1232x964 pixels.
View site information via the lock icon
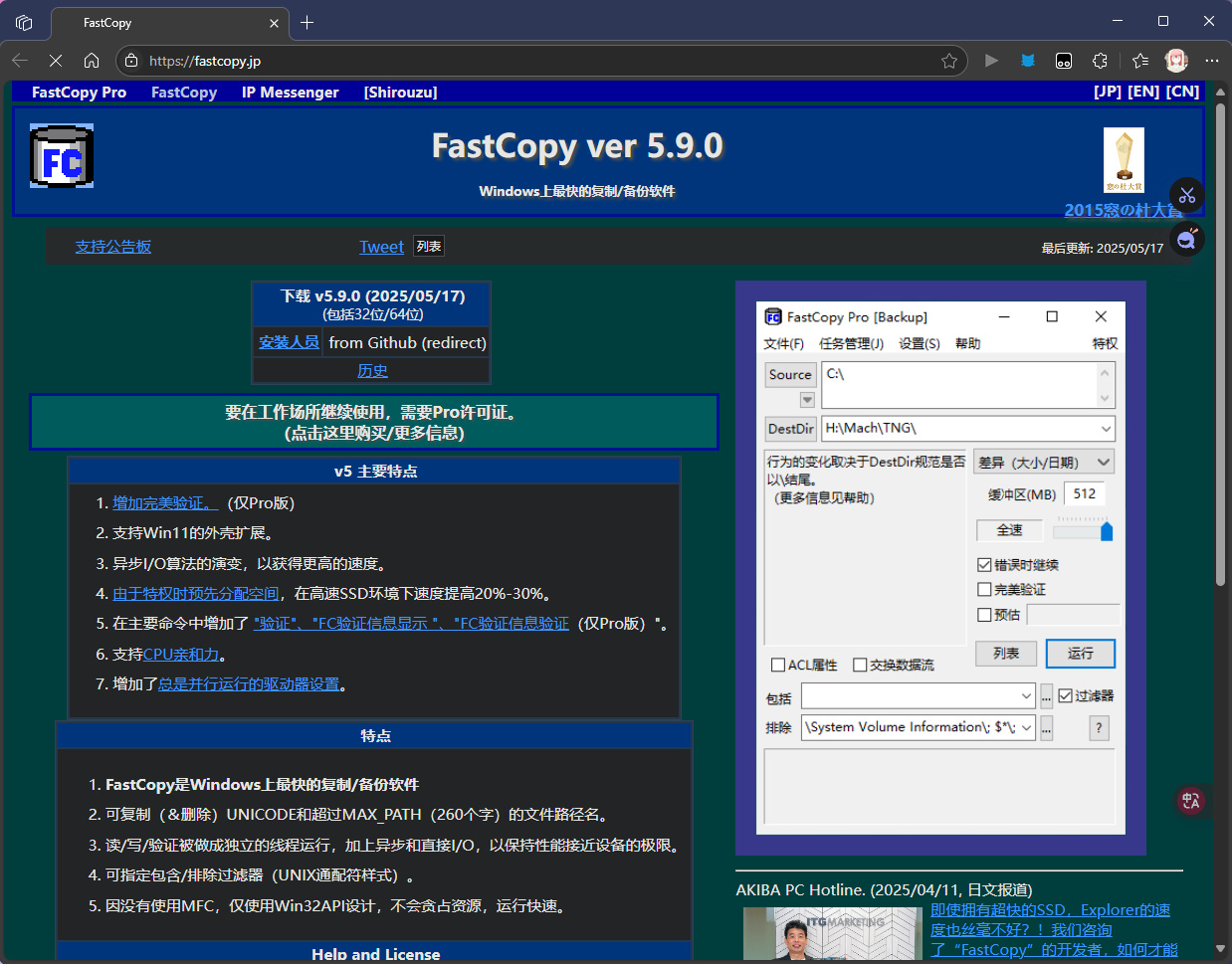(131, 61)
